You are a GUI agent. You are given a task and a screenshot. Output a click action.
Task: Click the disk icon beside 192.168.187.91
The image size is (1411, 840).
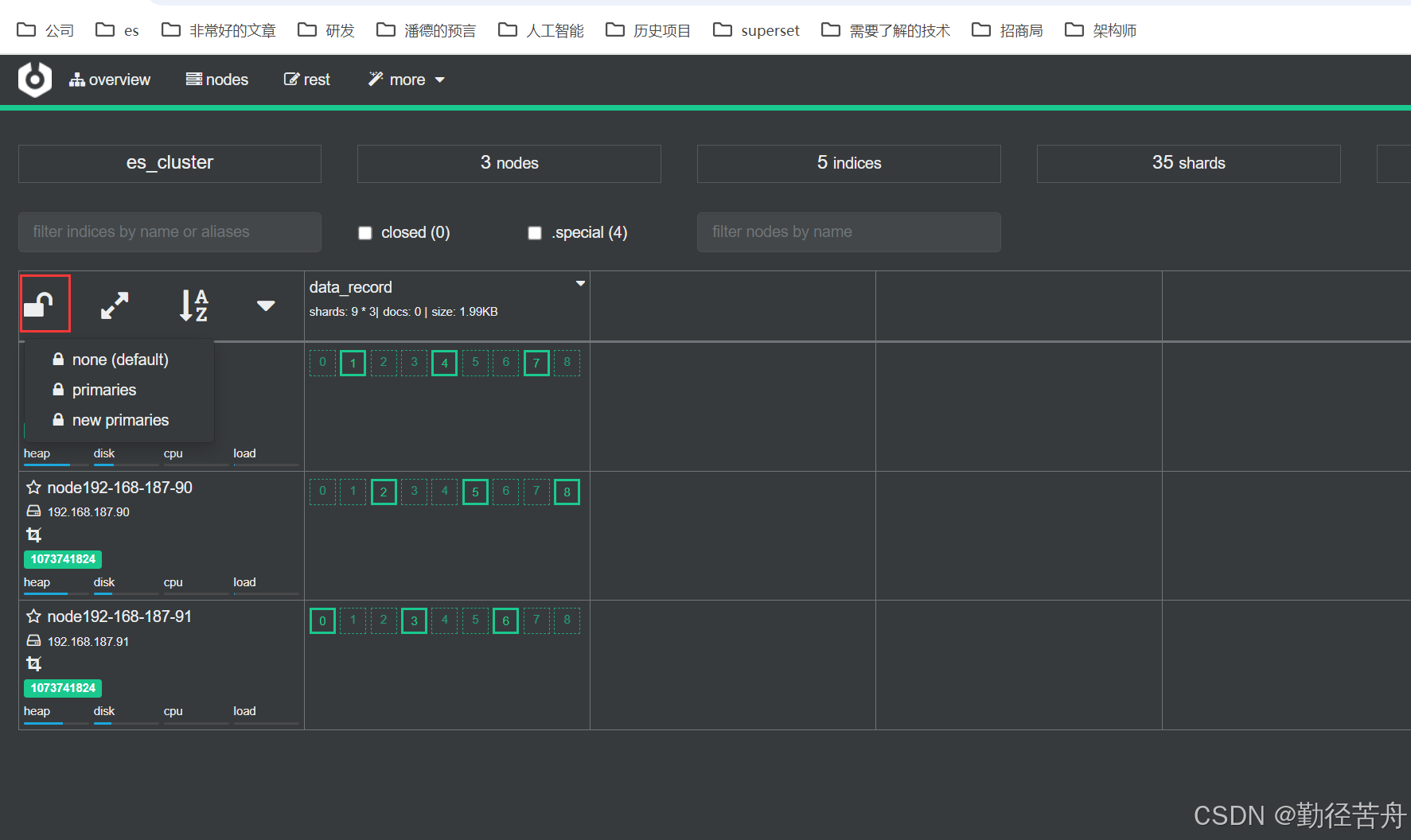[x=33, y=640]
